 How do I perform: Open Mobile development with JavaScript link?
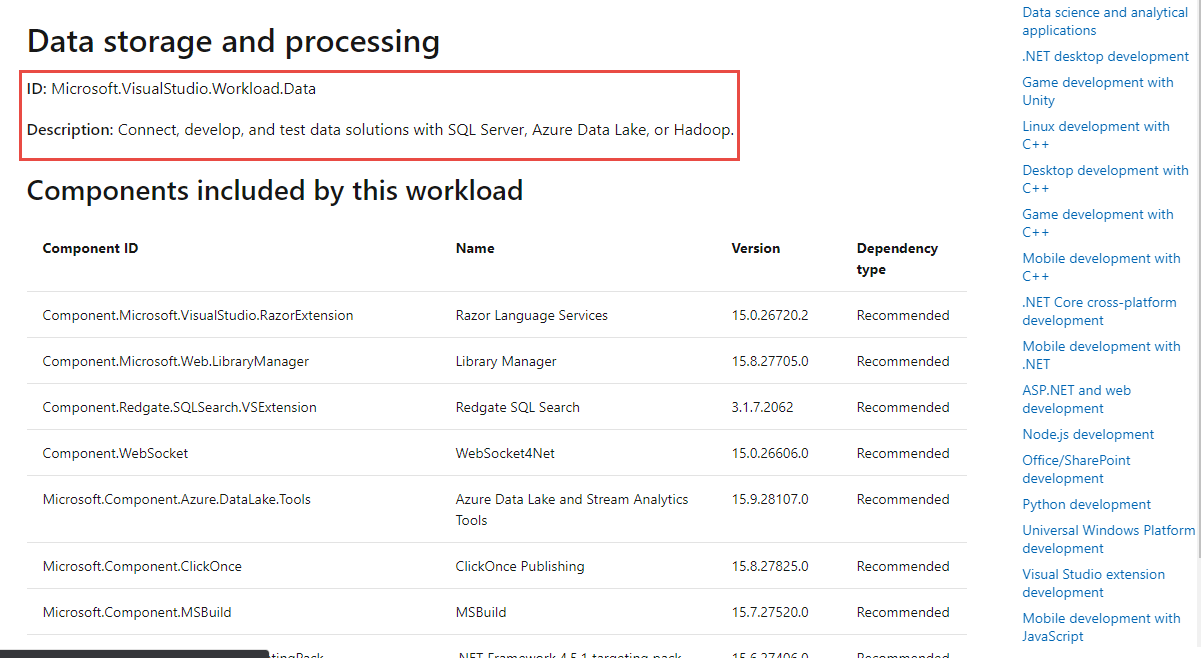(1100, 627)
